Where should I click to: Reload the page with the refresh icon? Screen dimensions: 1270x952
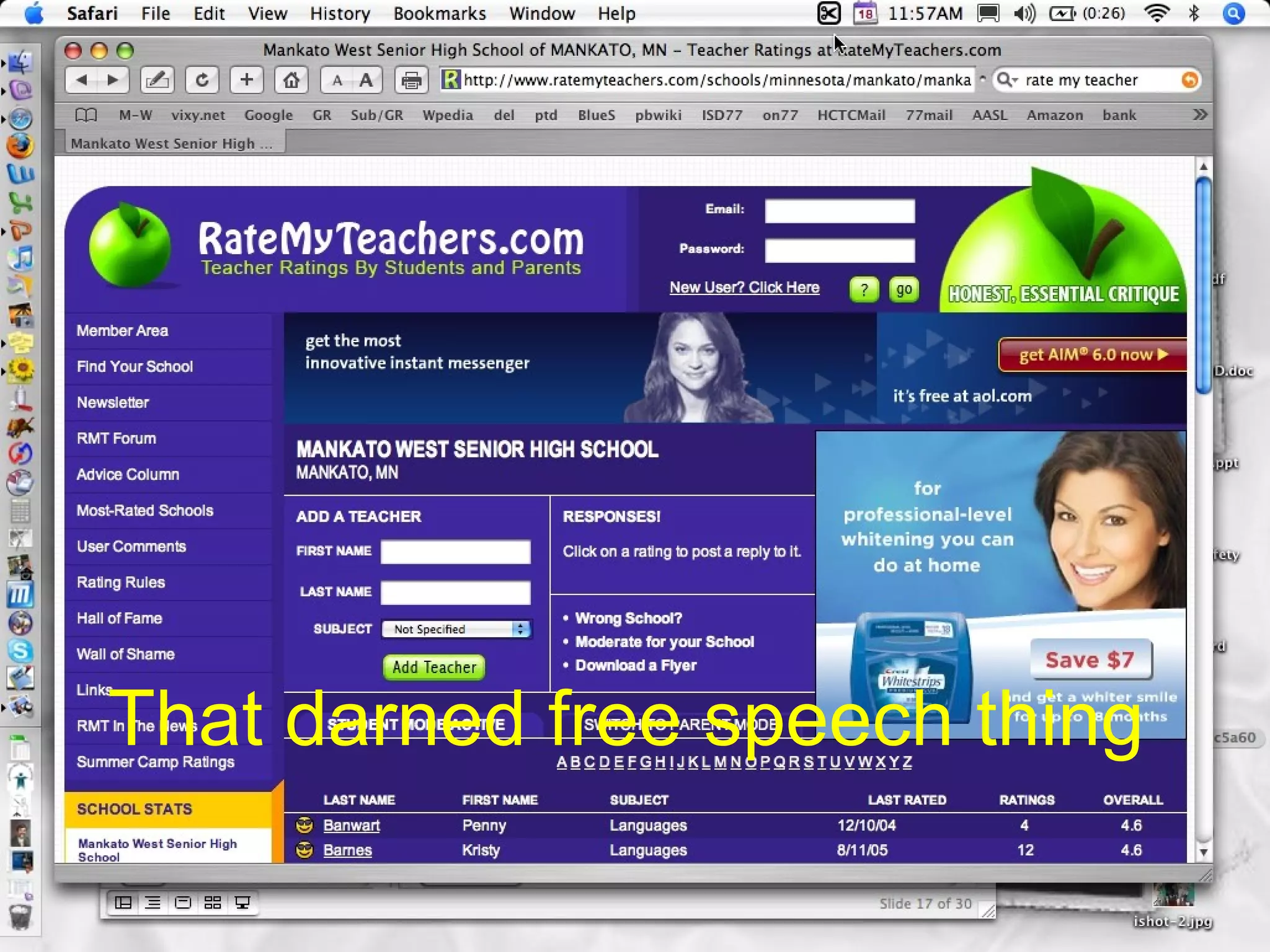pyautogui.click(x=202, y=80)
